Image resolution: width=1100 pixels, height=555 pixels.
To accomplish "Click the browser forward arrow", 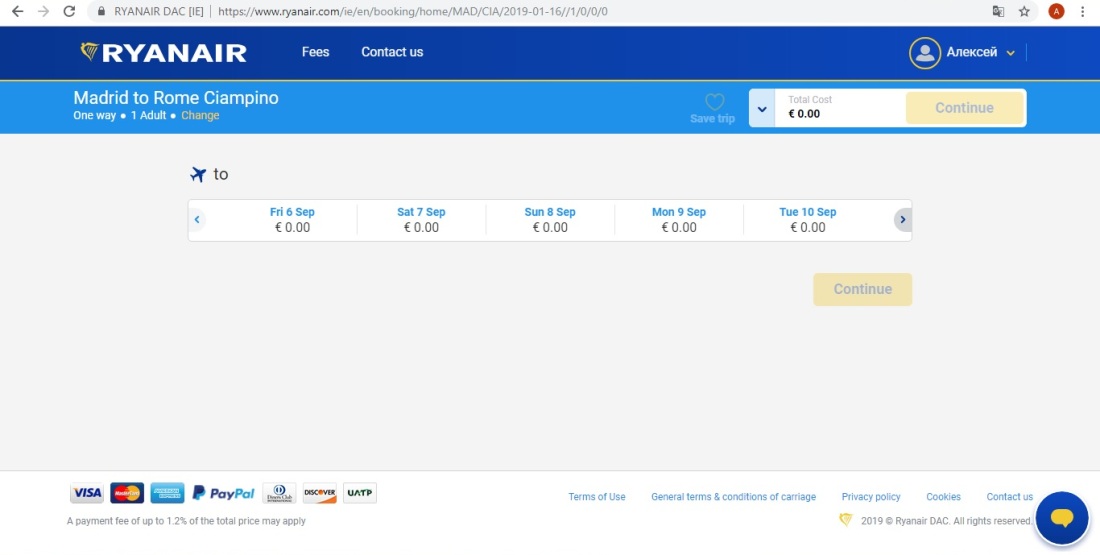I will pos(43,11).
